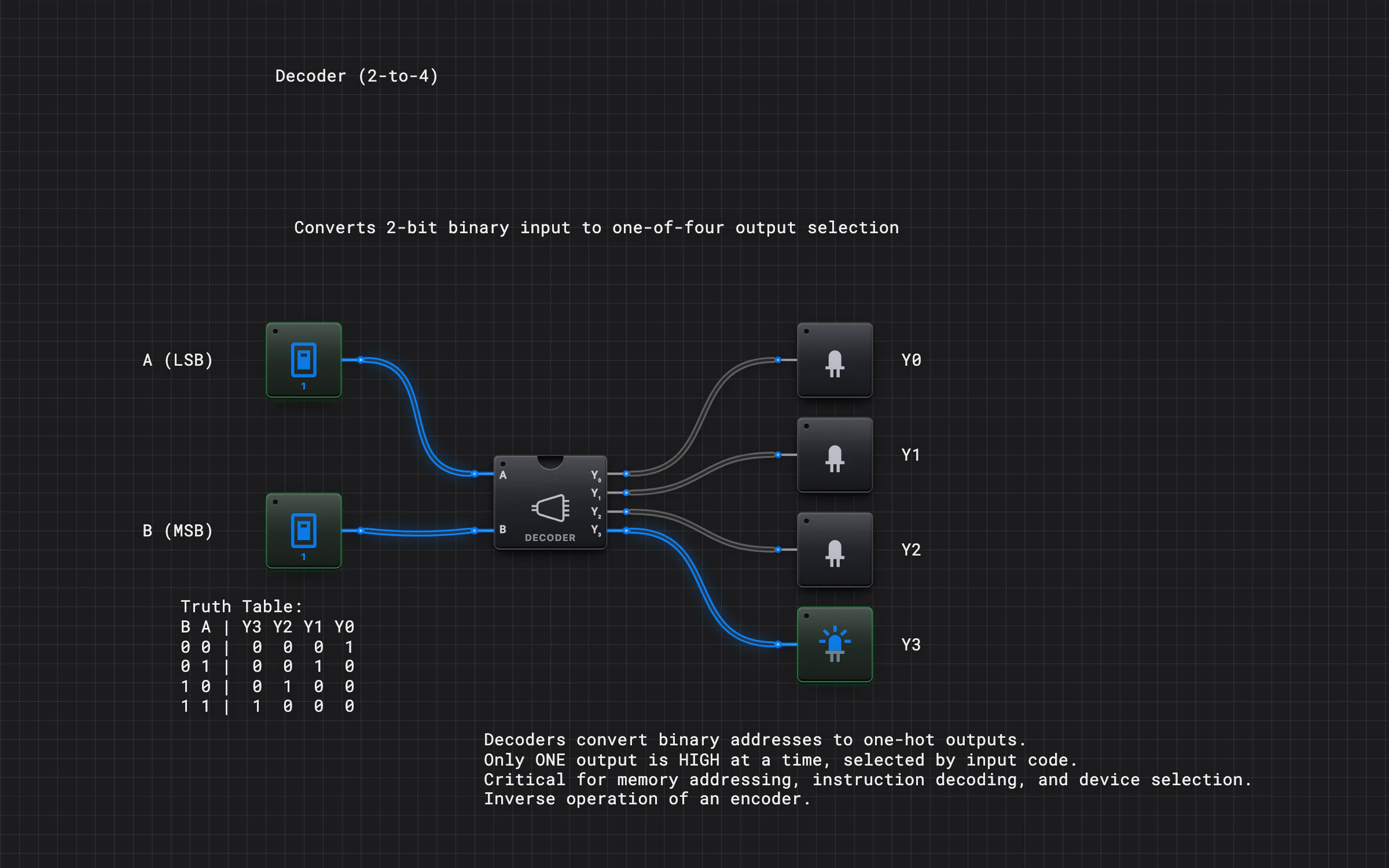Click the decoder's Y1 output pin

tap(626, 493)
